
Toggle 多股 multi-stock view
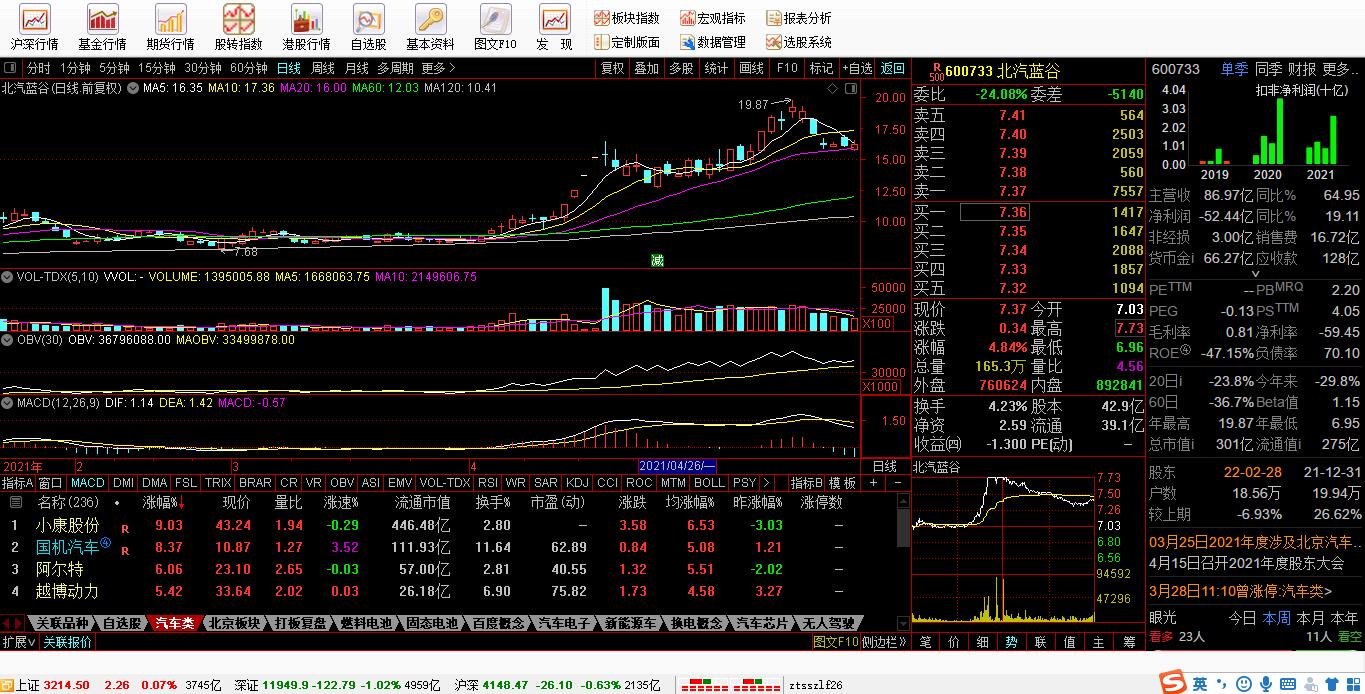[x=682, y=68]
